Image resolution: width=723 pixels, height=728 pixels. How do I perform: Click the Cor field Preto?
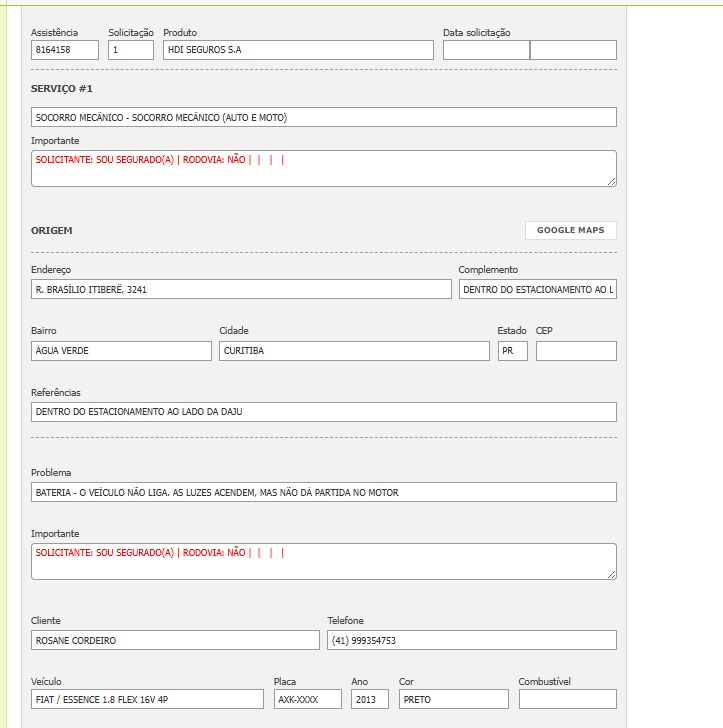454,699
